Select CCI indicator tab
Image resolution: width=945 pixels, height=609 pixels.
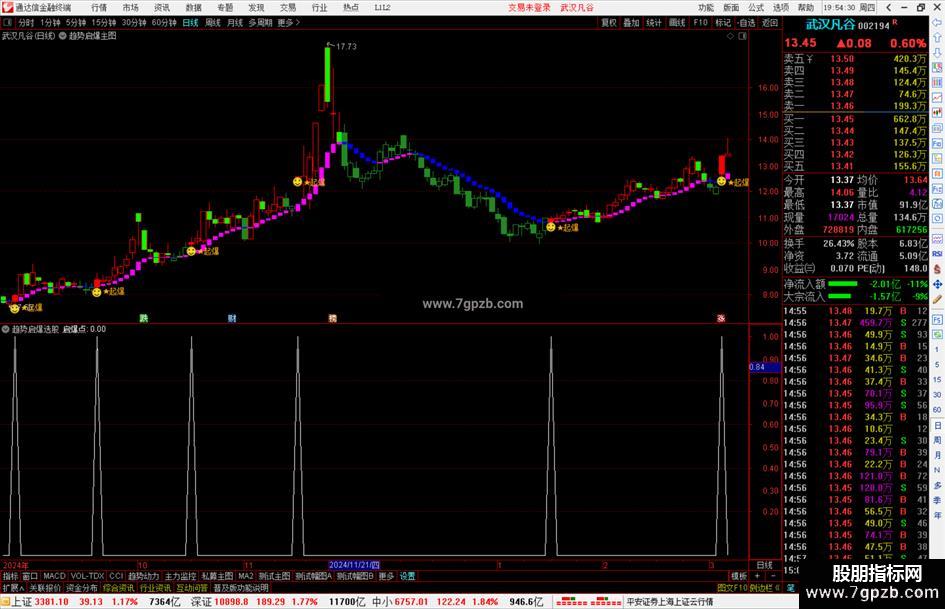pos(116,576)
